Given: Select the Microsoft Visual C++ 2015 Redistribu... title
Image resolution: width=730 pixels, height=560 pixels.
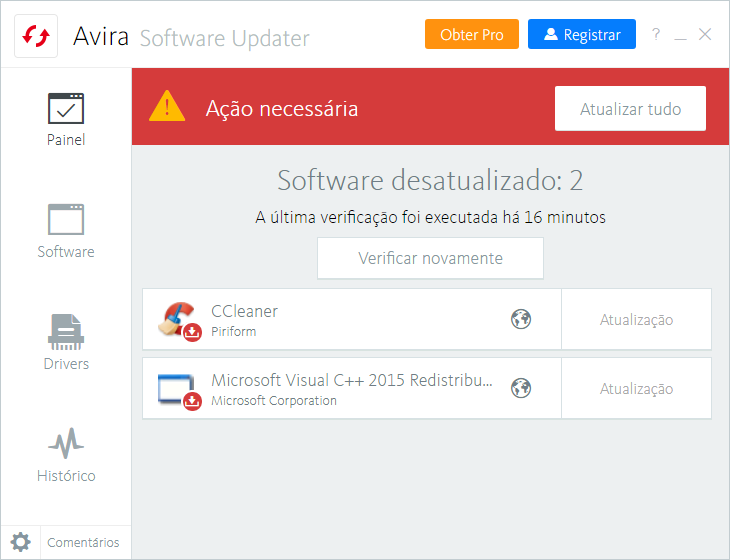Looking at the screenshot, I should tap(351, 380).
